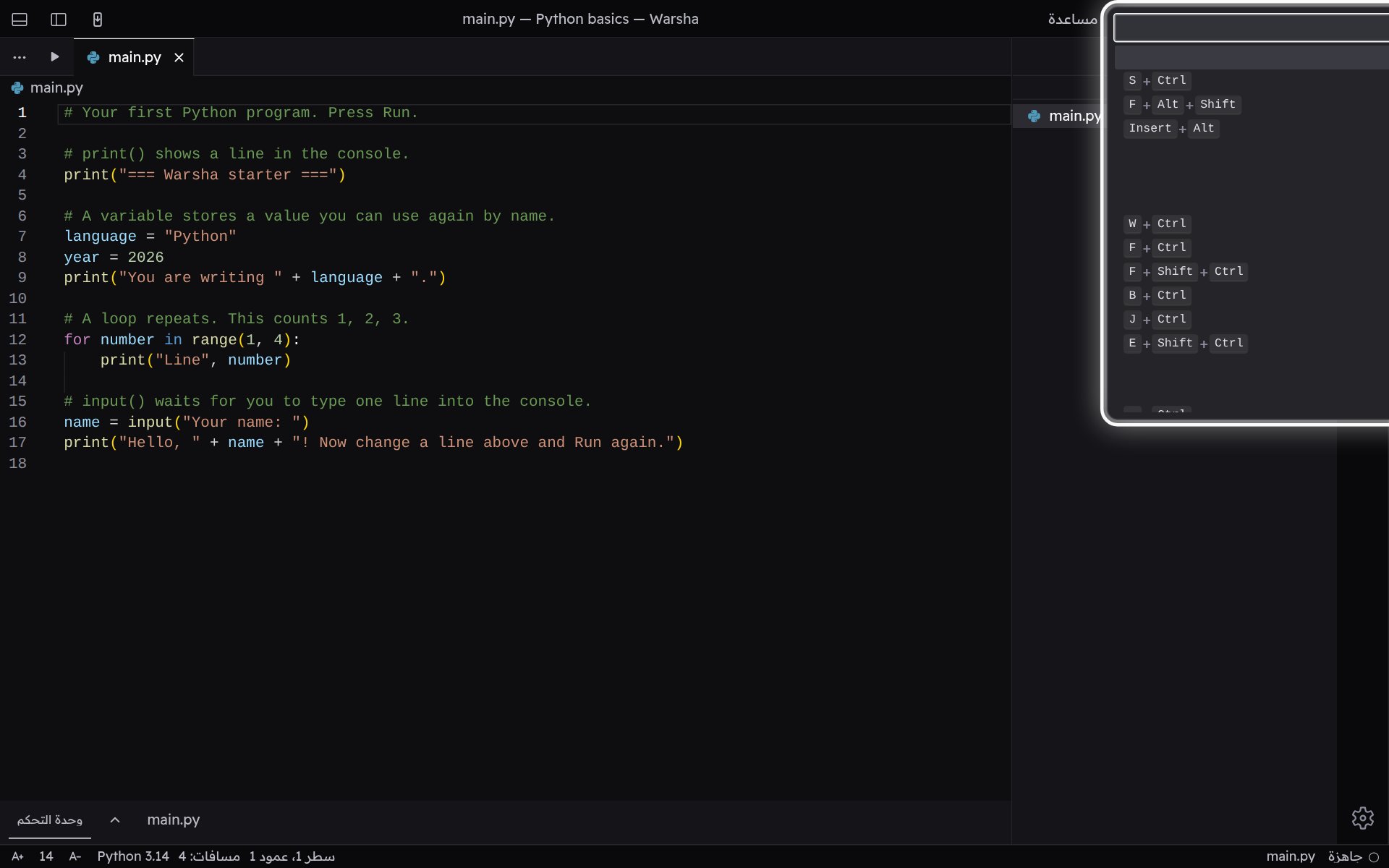Click line number 12 in the gutter
The height and width of the screenshot is (868, 1389).
point(17,340)
